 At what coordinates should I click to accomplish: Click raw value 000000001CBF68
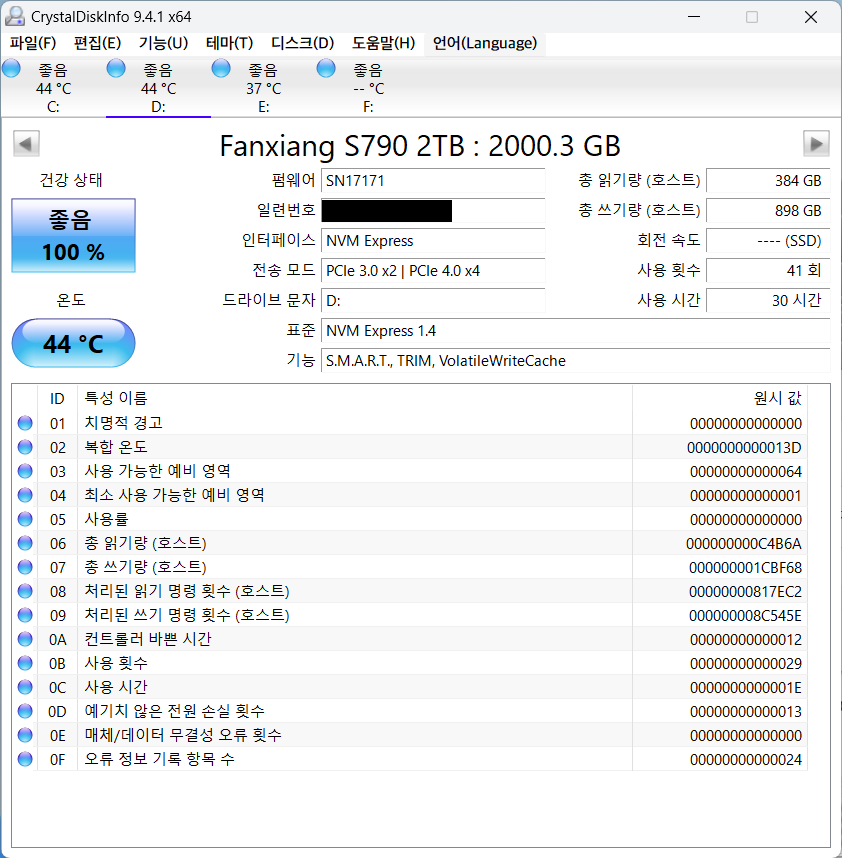click(x=745, y=567)
